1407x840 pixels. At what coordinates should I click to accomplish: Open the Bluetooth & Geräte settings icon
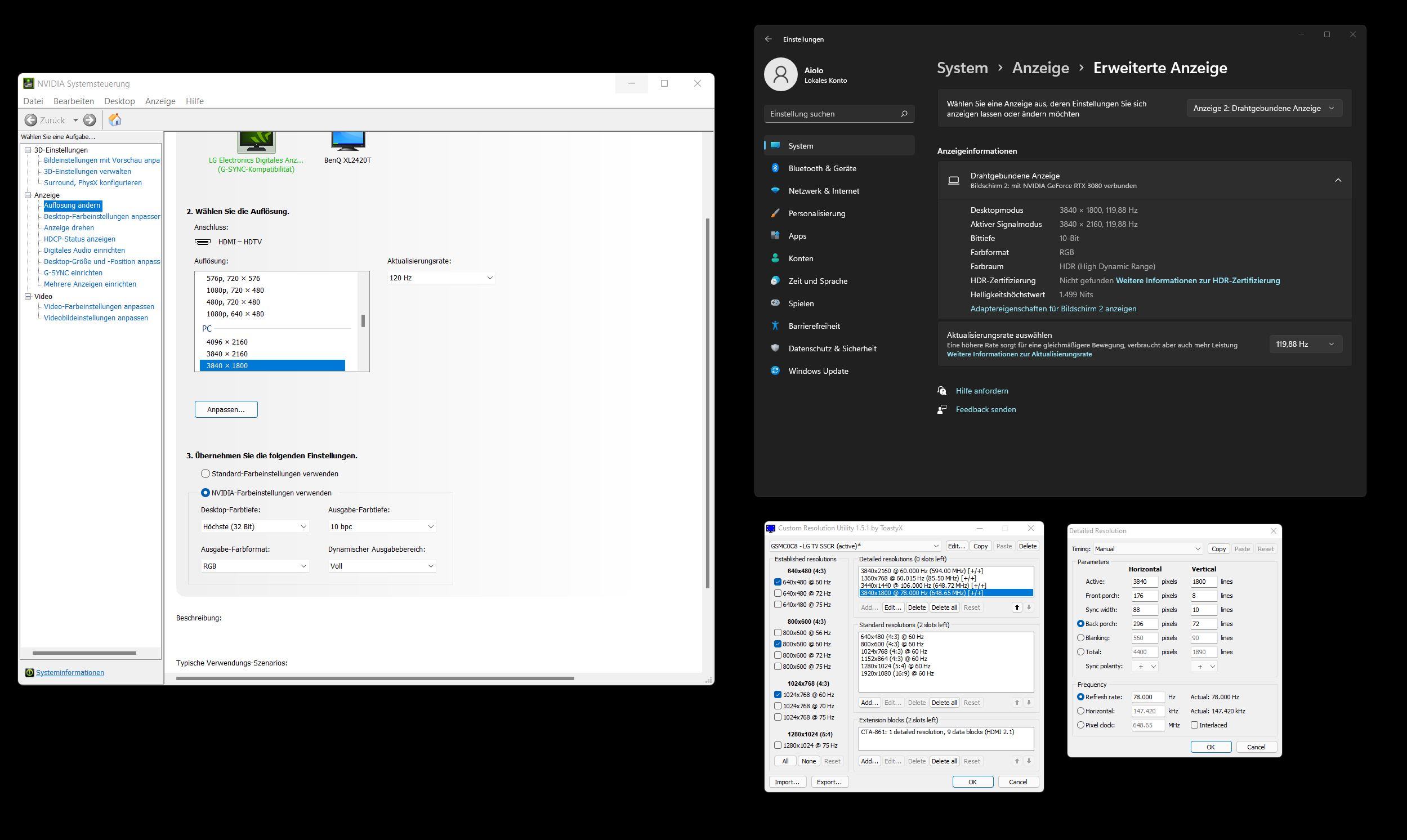pyautogui.click(x=775, y=168)
